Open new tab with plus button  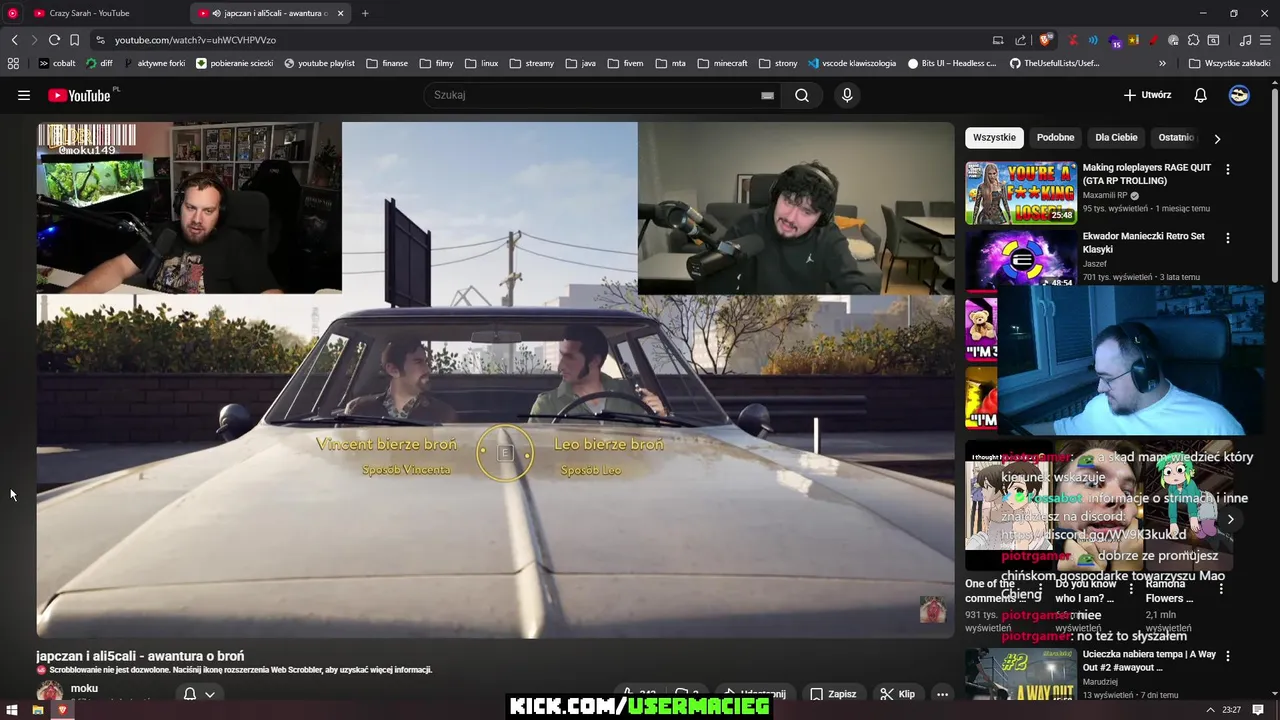[365, 13]
